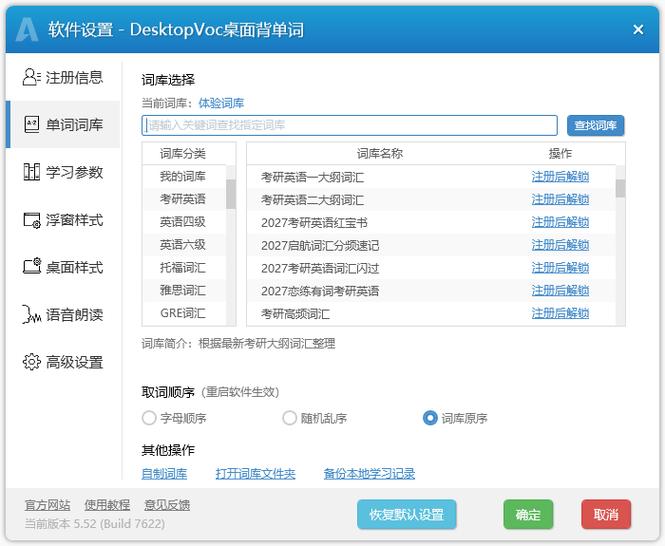The image size is (665, 546).
Task: Click the 桌面样式 laptop icon
Action: [31, 267]
